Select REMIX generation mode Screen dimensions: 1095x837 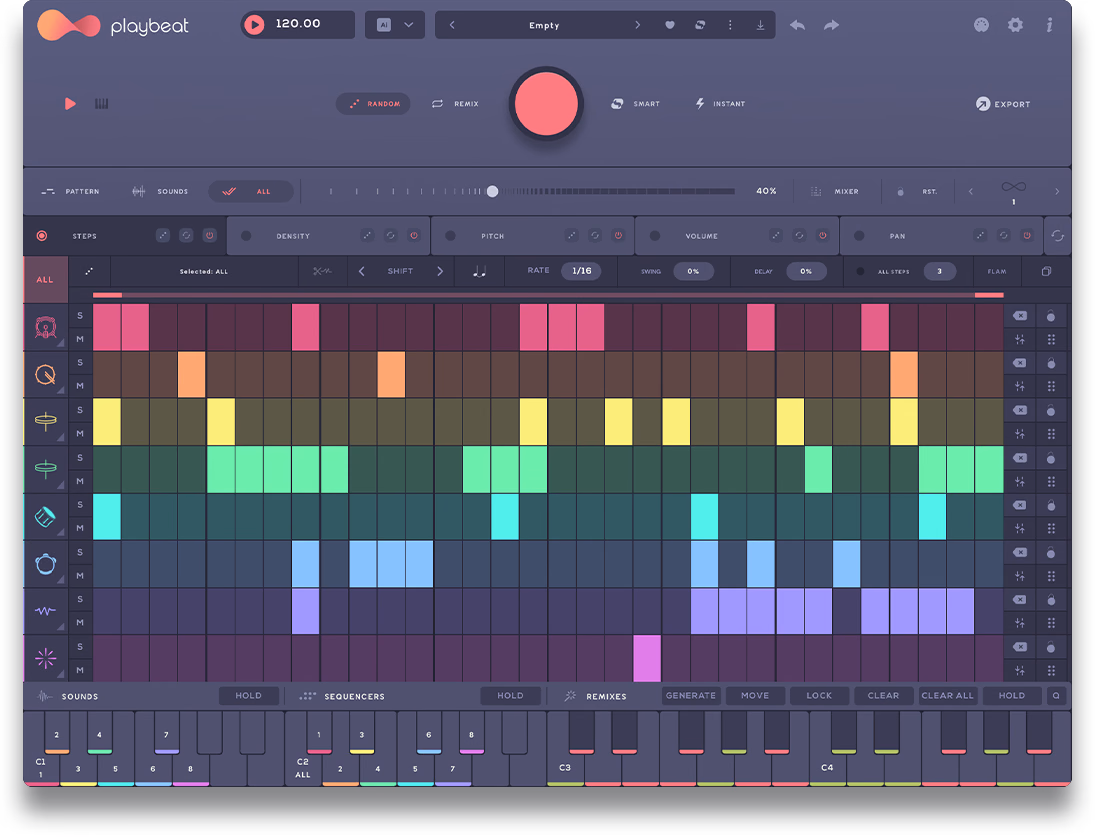[455, 103]
